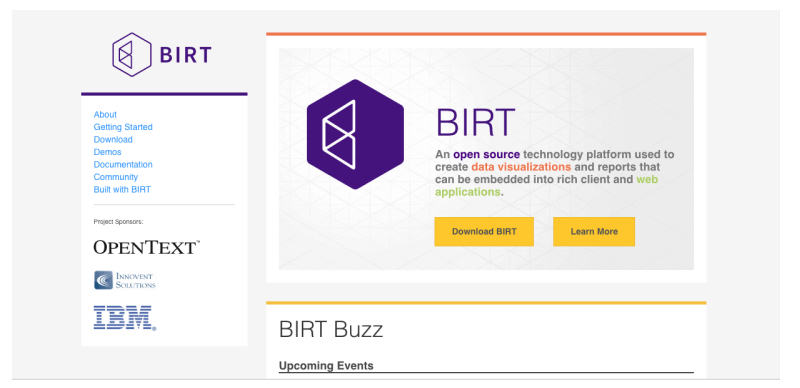The height and width of the screenshot is (388, 800).
Task: Click the orange 'data visualizations' text
Action: click(521, 167)
